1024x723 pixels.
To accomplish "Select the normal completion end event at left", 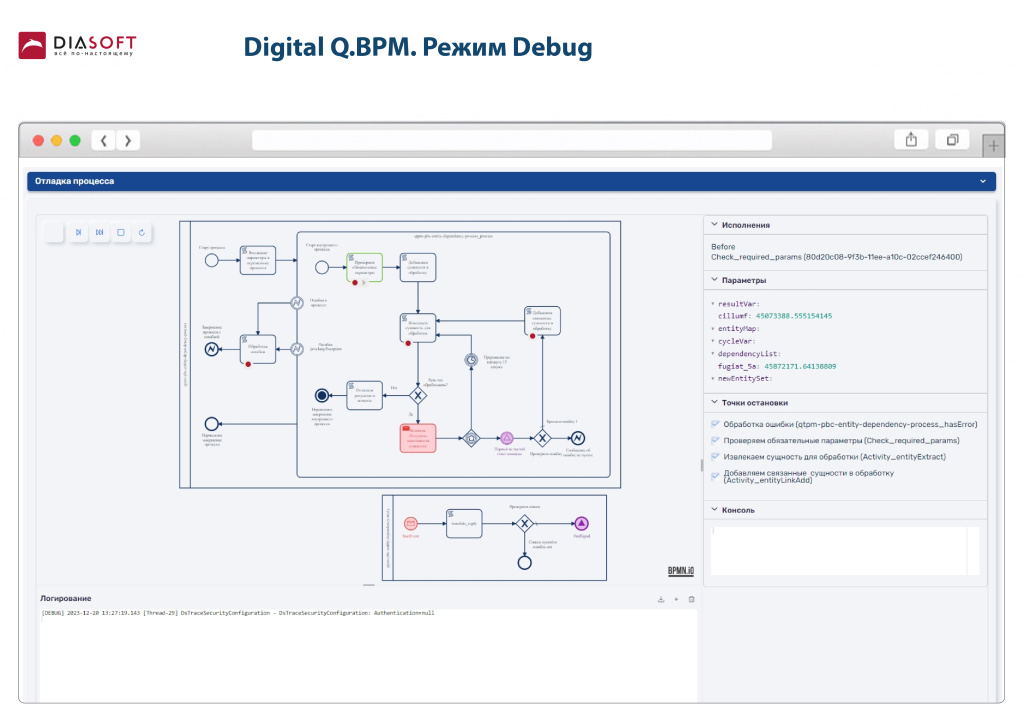I will coord(212,424).
